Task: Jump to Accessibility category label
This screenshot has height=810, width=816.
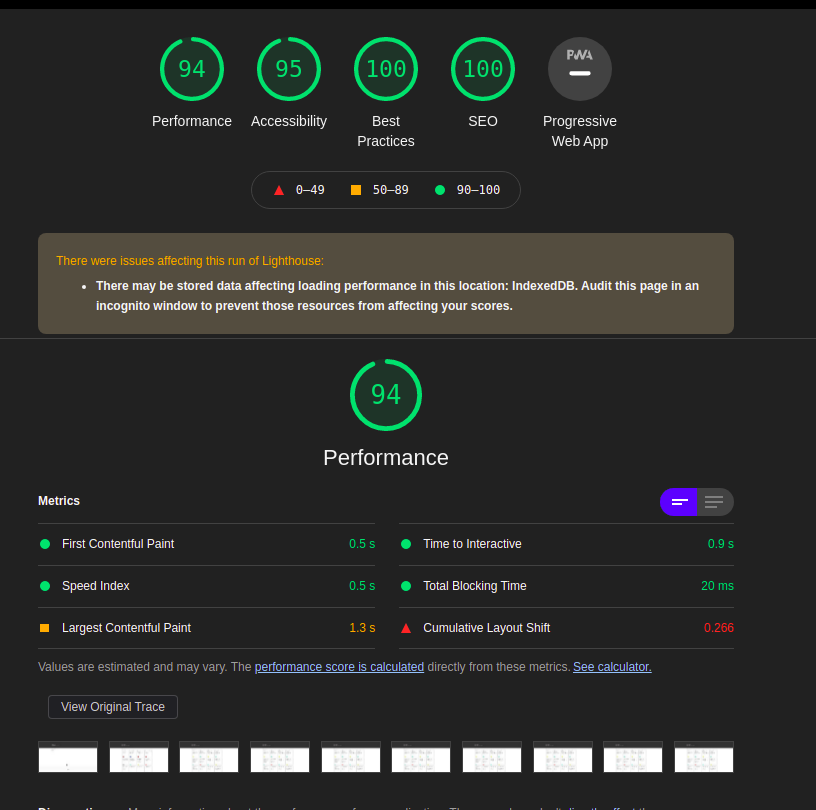Action: [289, 121]
